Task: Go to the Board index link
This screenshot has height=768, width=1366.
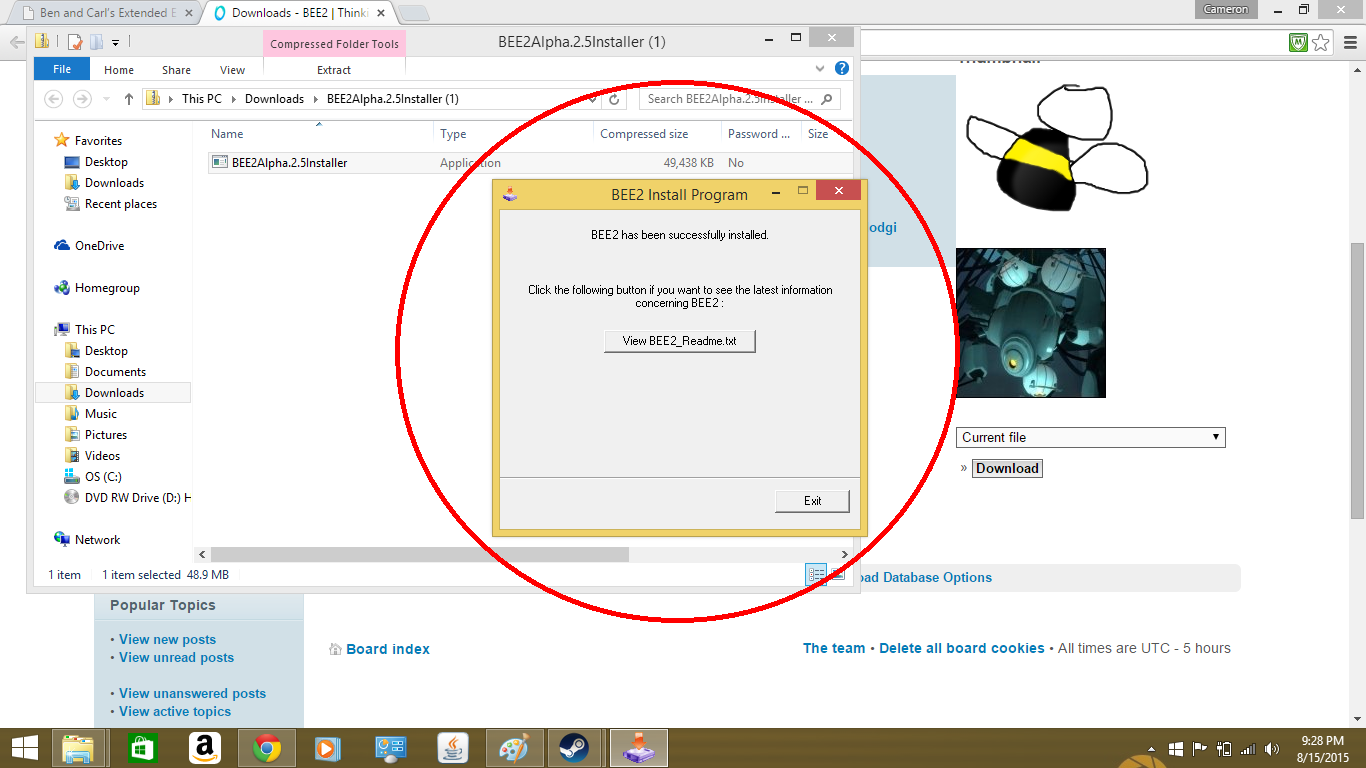Action: coord(388,649)
